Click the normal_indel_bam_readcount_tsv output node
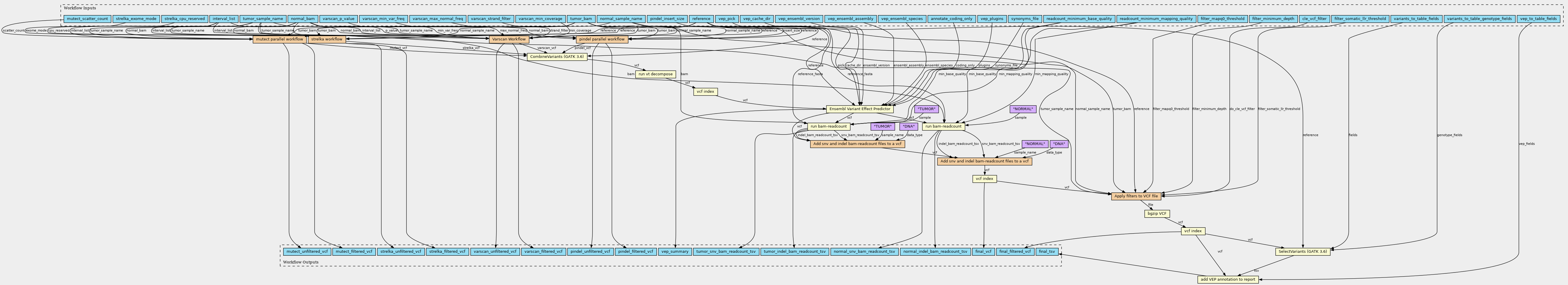This screenshot has width=1568, height=285. [x=935, y=251]
